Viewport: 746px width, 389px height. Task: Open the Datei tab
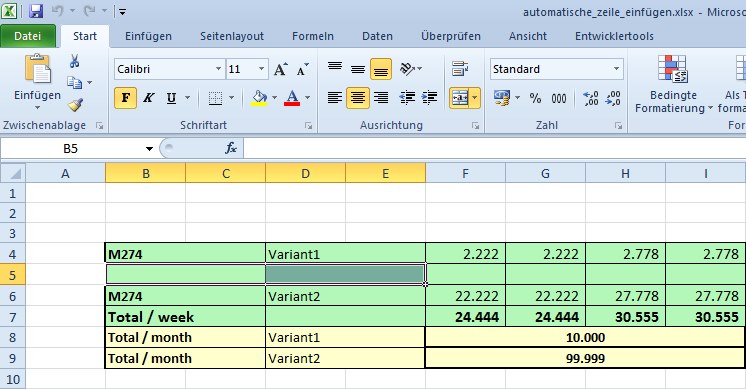click(28, 36)
